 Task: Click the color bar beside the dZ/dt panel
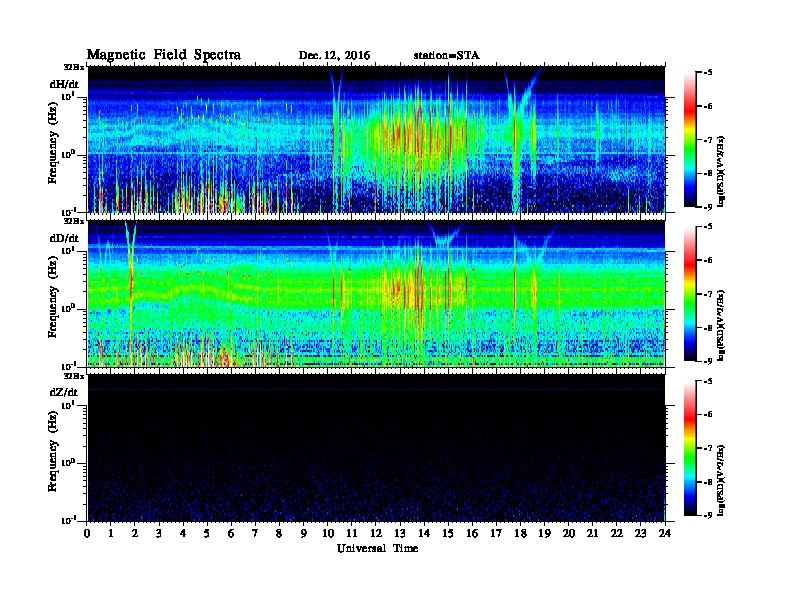coord(690,448)
